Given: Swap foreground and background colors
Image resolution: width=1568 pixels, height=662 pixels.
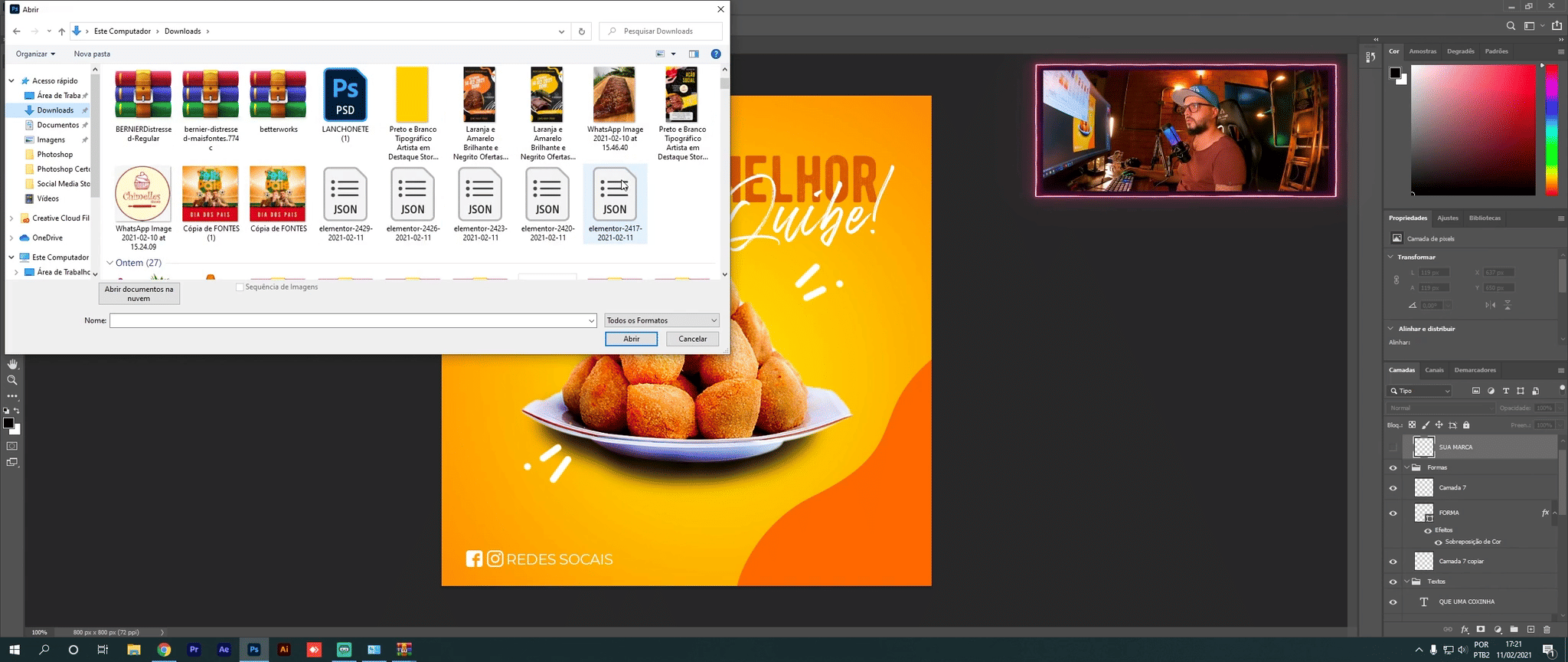Looking at the screenshot, I should (x=17, y=411).
